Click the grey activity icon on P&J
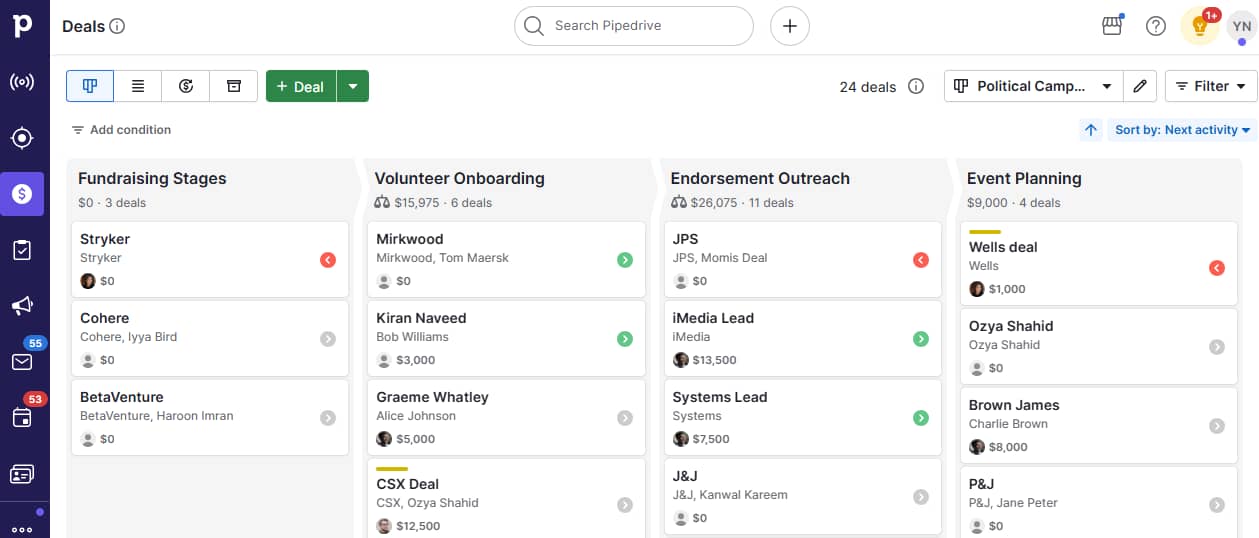Viewport: 1259px width, 538px height. pos(1217,505)
